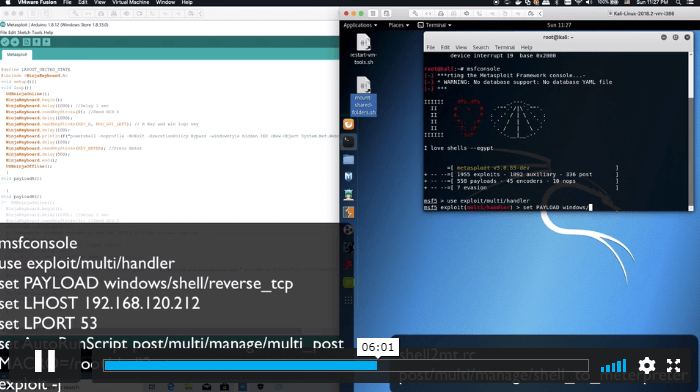Collapse Kali VM toolbar chevron
The width and height of the screenshot is (700, 392).
(540, 13)
